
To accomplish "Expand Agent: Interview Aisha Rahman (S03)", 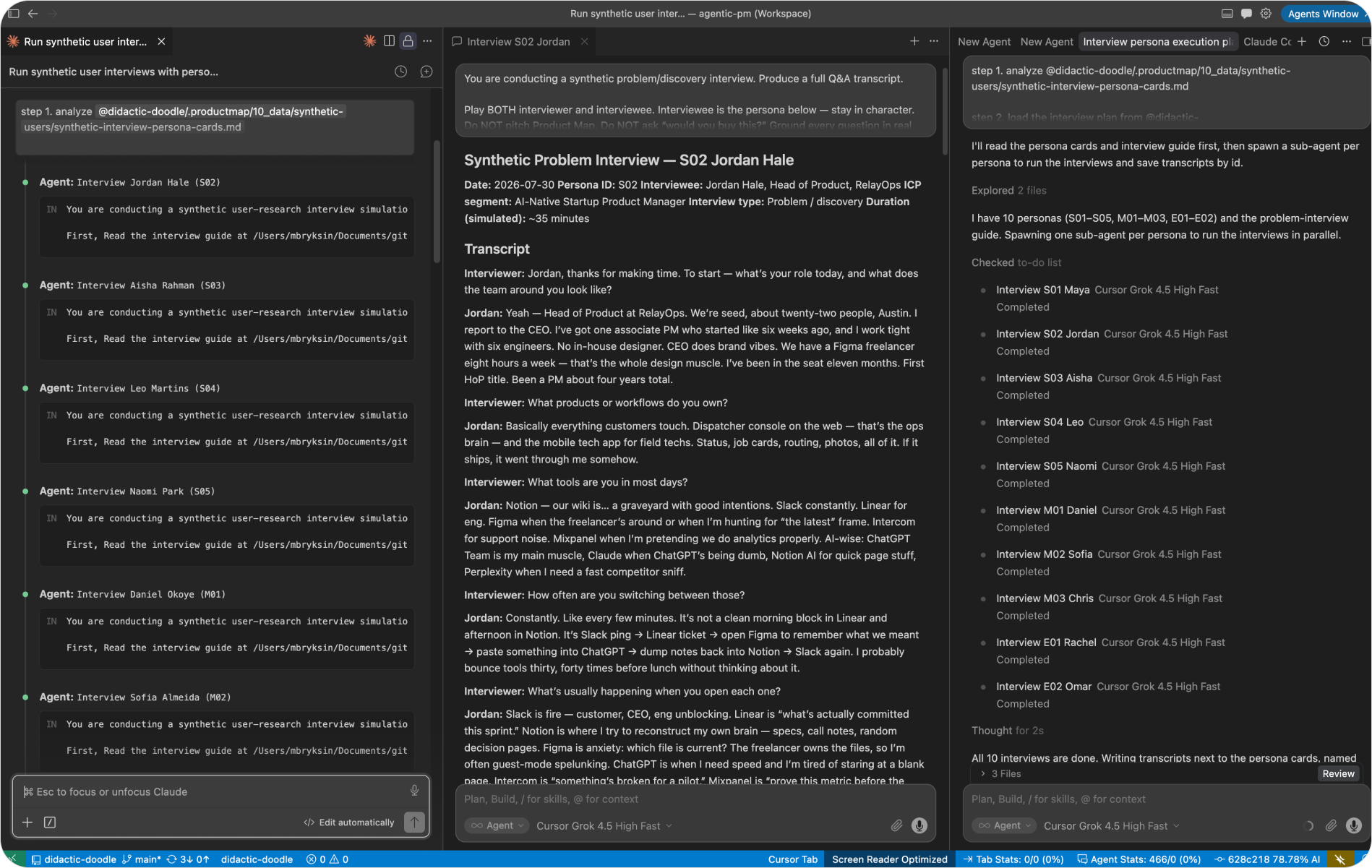I will click(x=132, y=285).
